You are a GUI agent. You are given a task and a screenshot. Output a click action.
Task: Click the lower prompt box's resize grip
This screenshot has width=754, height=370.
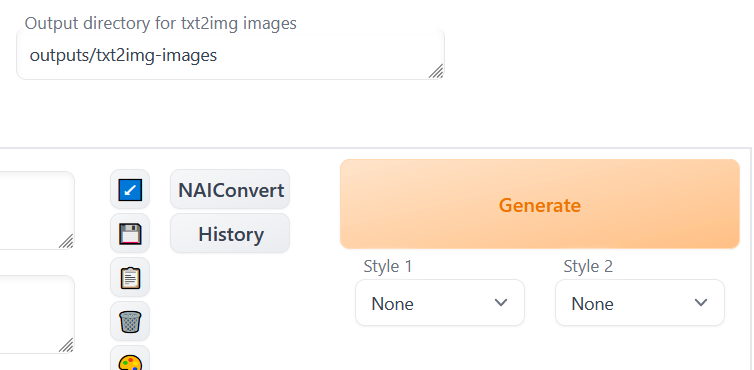click(x=66, y=345)
